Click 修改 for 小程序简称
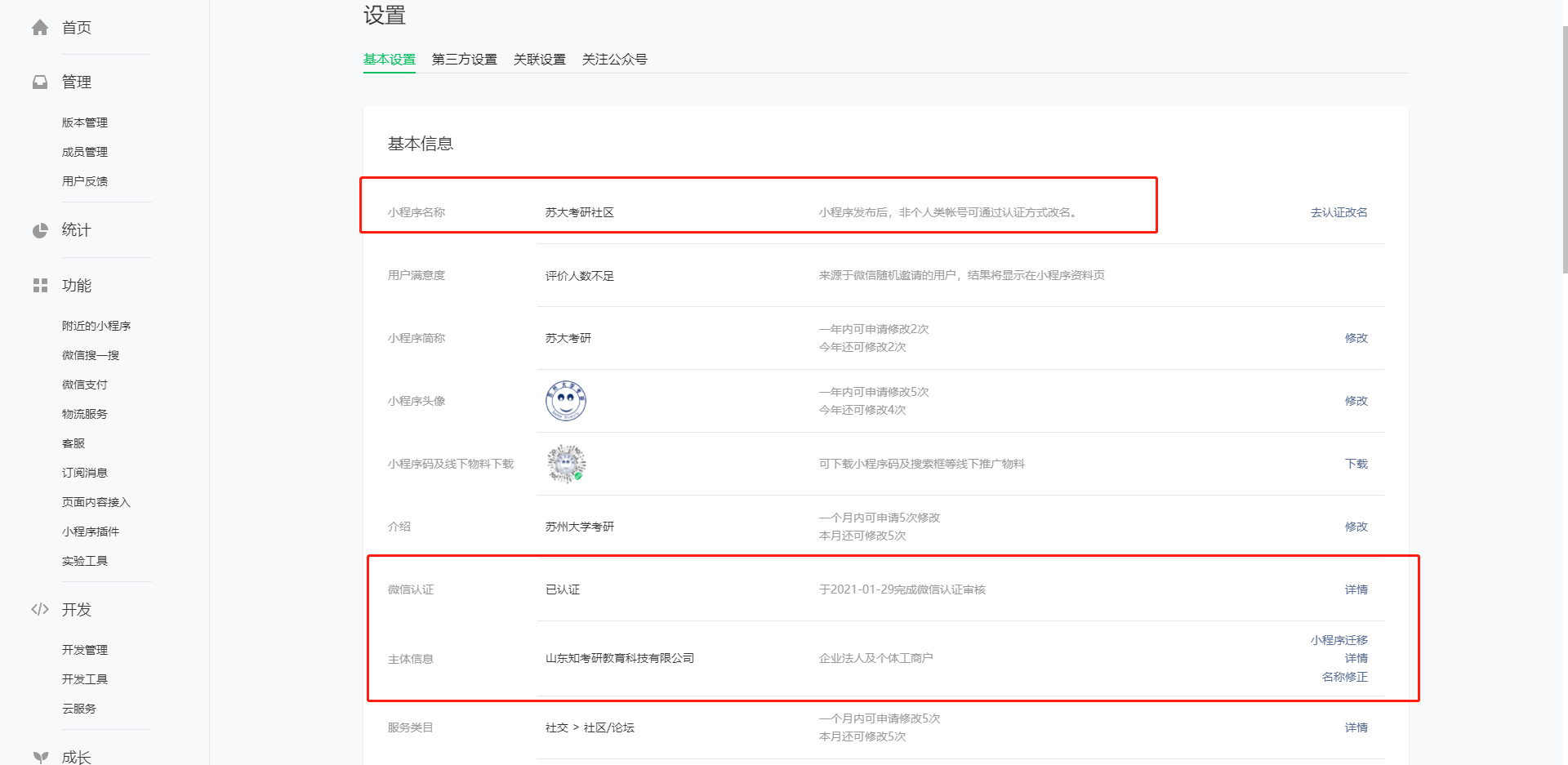1568x765 pixels. coord(1356,338)
